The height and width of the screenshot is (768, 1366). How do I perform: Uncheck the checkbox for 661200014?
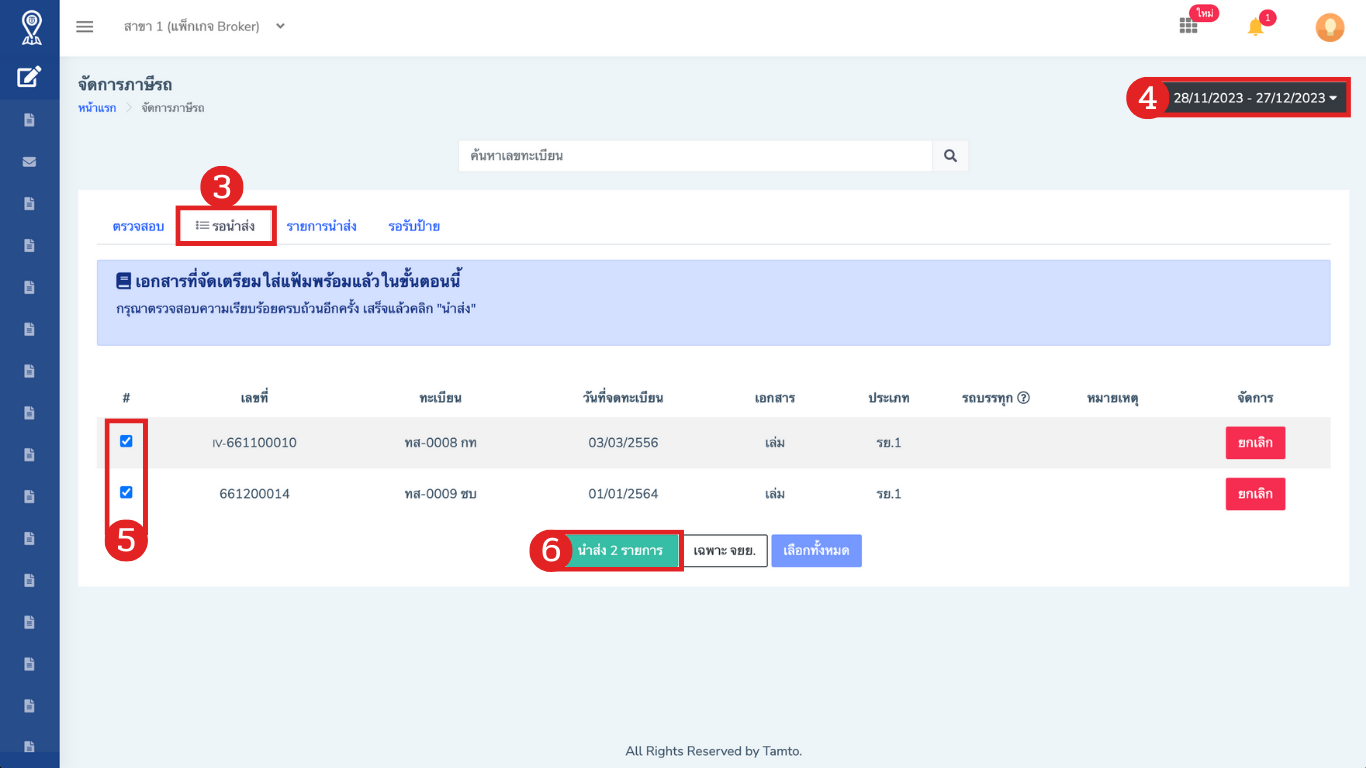click(x=126, y=492)
